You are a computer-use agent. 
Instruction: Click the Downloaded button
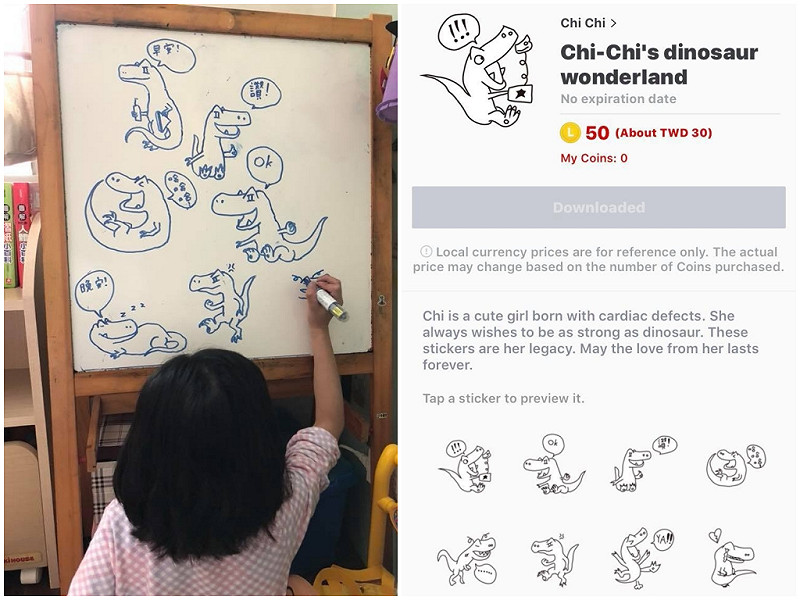click(598, 207)
